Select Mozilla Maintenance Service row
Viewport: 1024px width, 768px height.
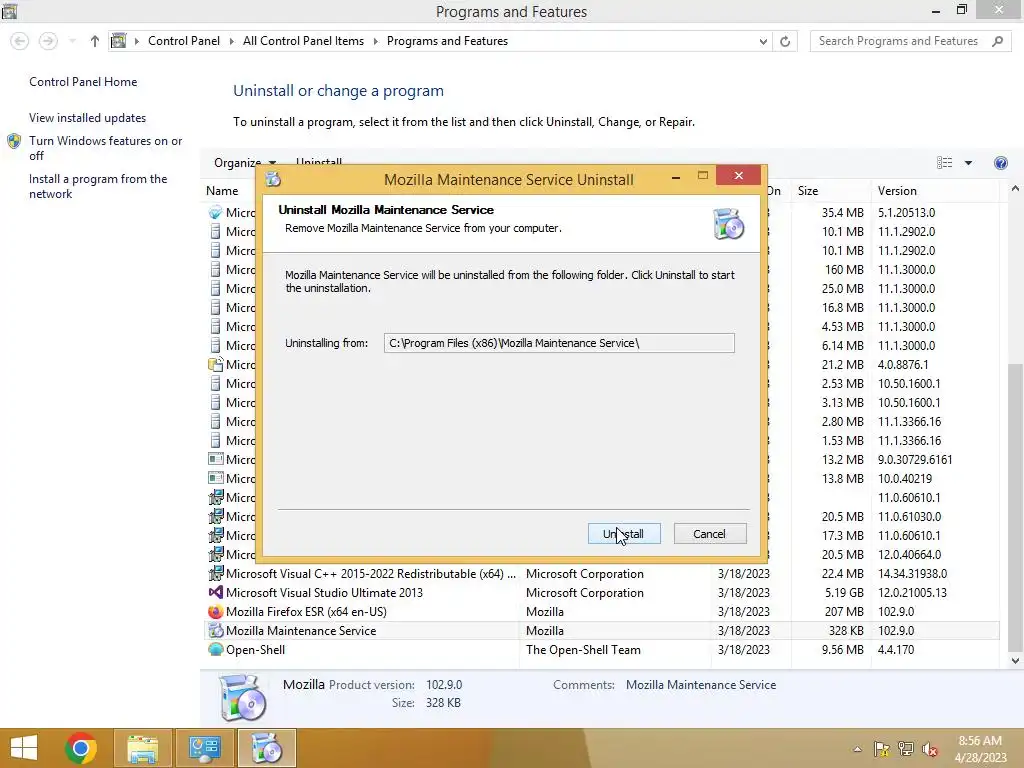coord(600,631)
